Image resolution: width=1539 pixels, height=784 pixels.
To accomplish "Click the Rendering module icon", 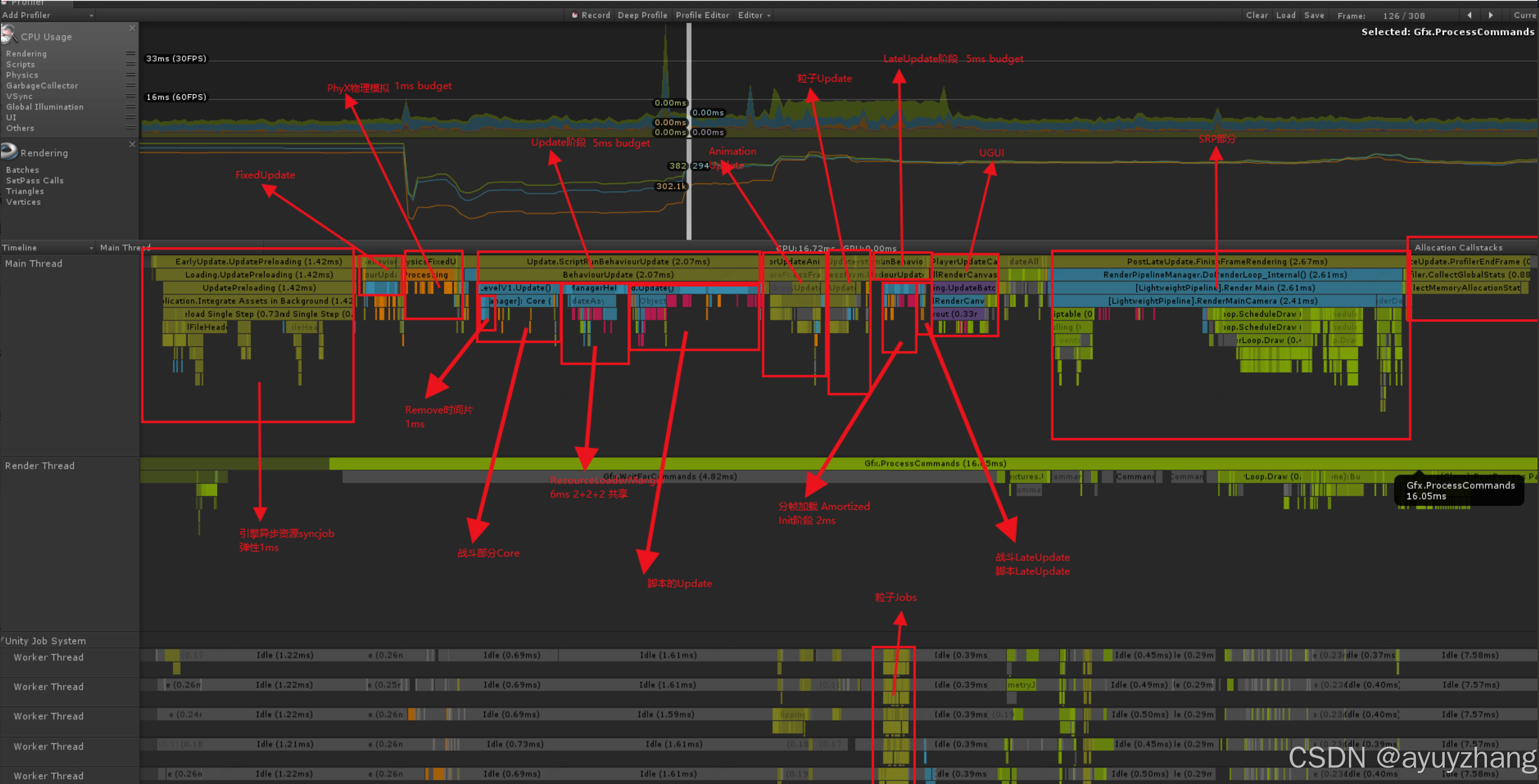I will pyautogui.click(x=9, y=152).
